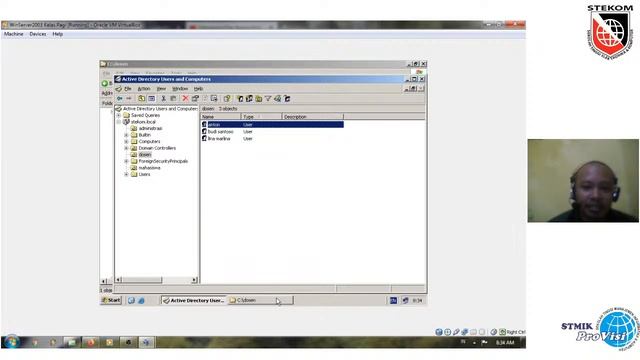Open the Help menu in Active Directory window
Screen dimensions: 640x360
198,89
